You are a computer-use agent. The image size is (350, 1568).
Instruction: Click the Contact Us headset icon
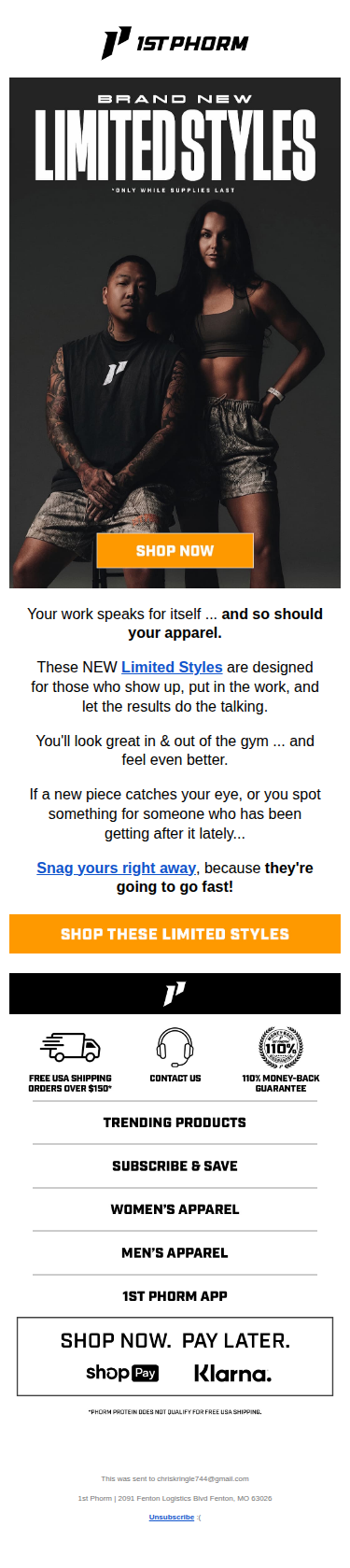[x=175, y=1047]
